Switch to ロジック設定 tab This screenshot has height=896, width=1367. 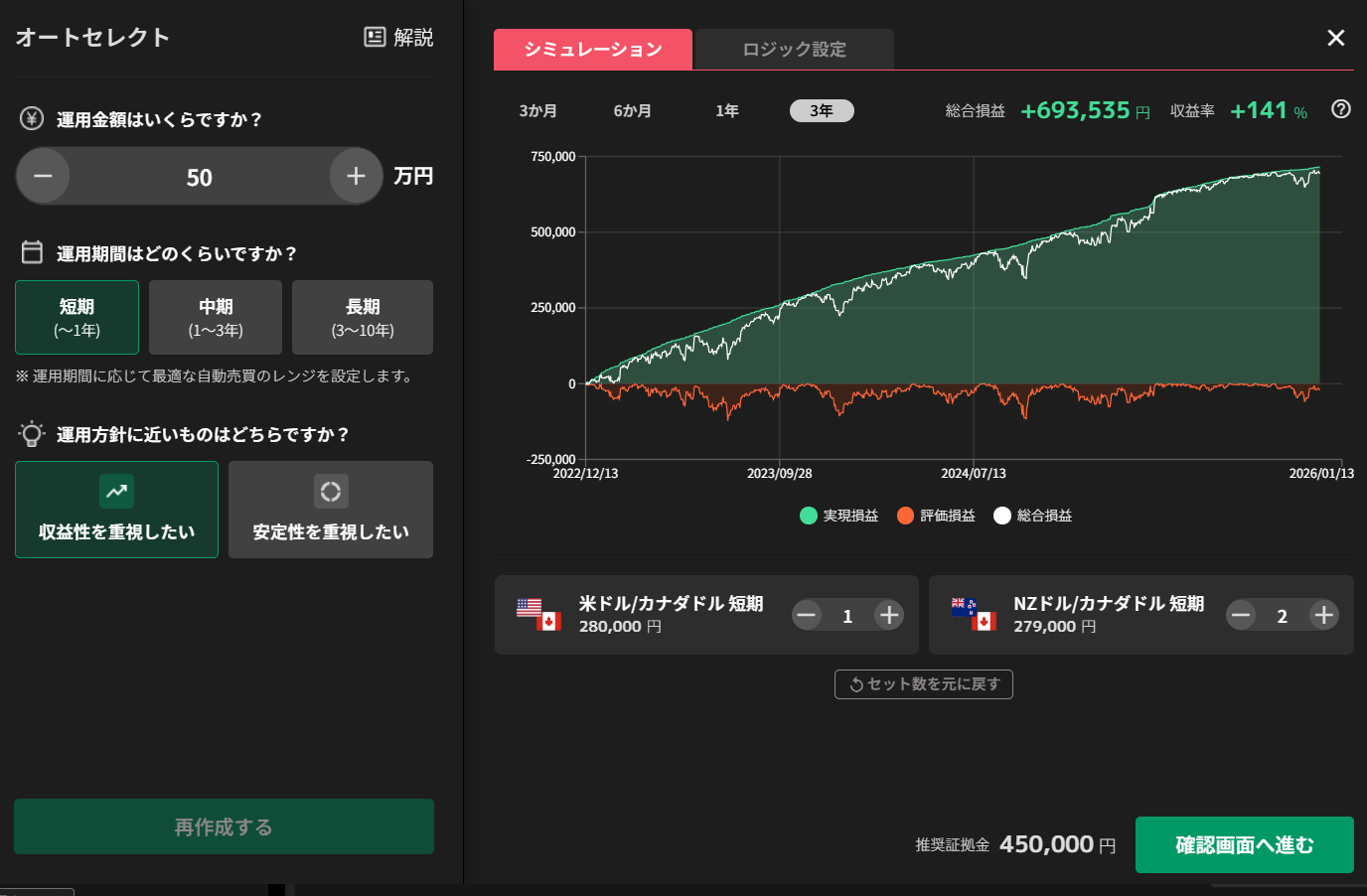[x=794, y=50]
